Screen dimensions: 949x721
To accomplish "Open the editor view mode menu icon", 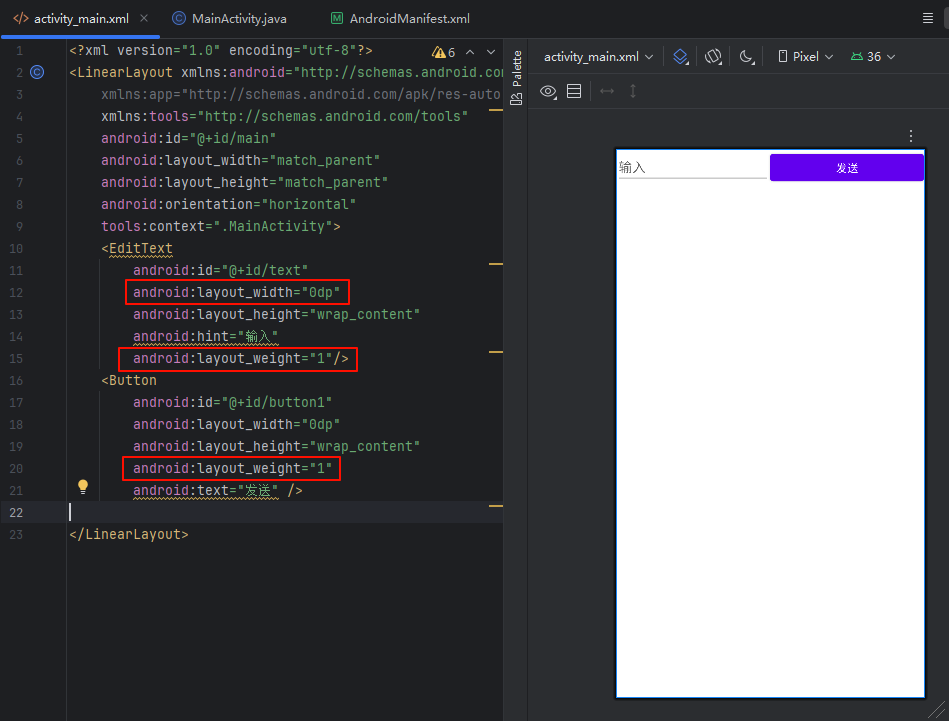I will (927, 18).
